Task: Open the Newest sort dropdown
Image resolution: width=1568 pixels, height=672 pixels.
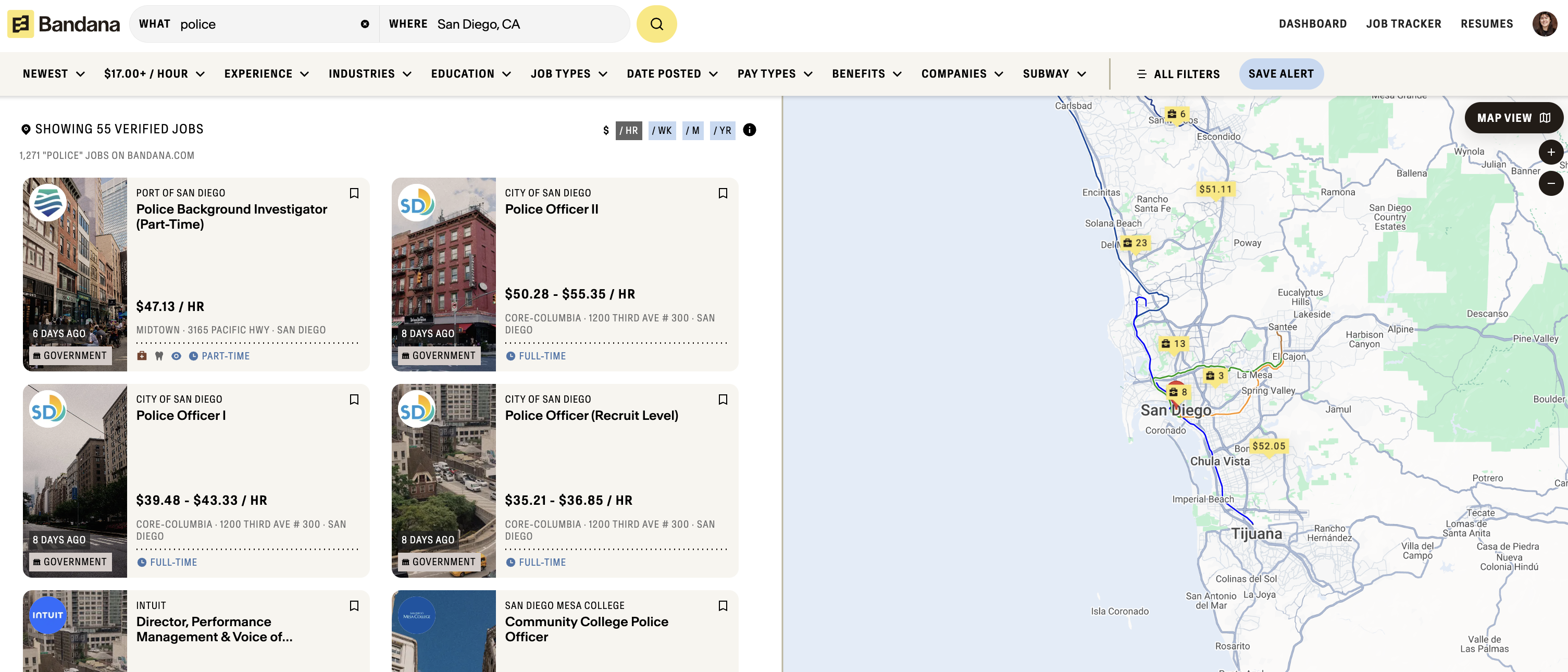Action: pyautogui.click(x=54, y=73)
